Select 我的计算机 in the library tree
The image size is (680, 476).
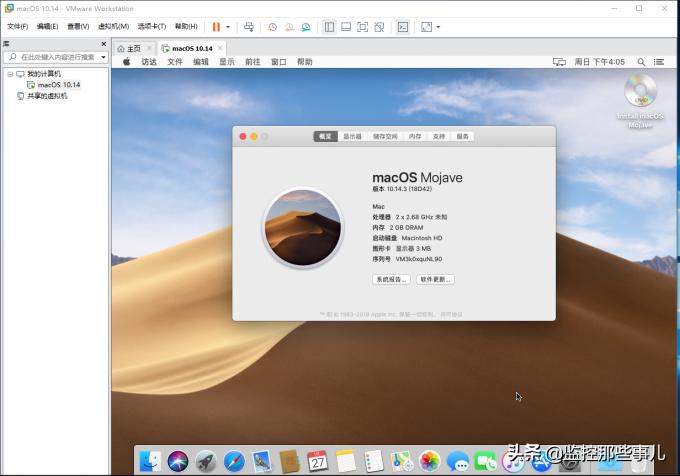(44, 74)
